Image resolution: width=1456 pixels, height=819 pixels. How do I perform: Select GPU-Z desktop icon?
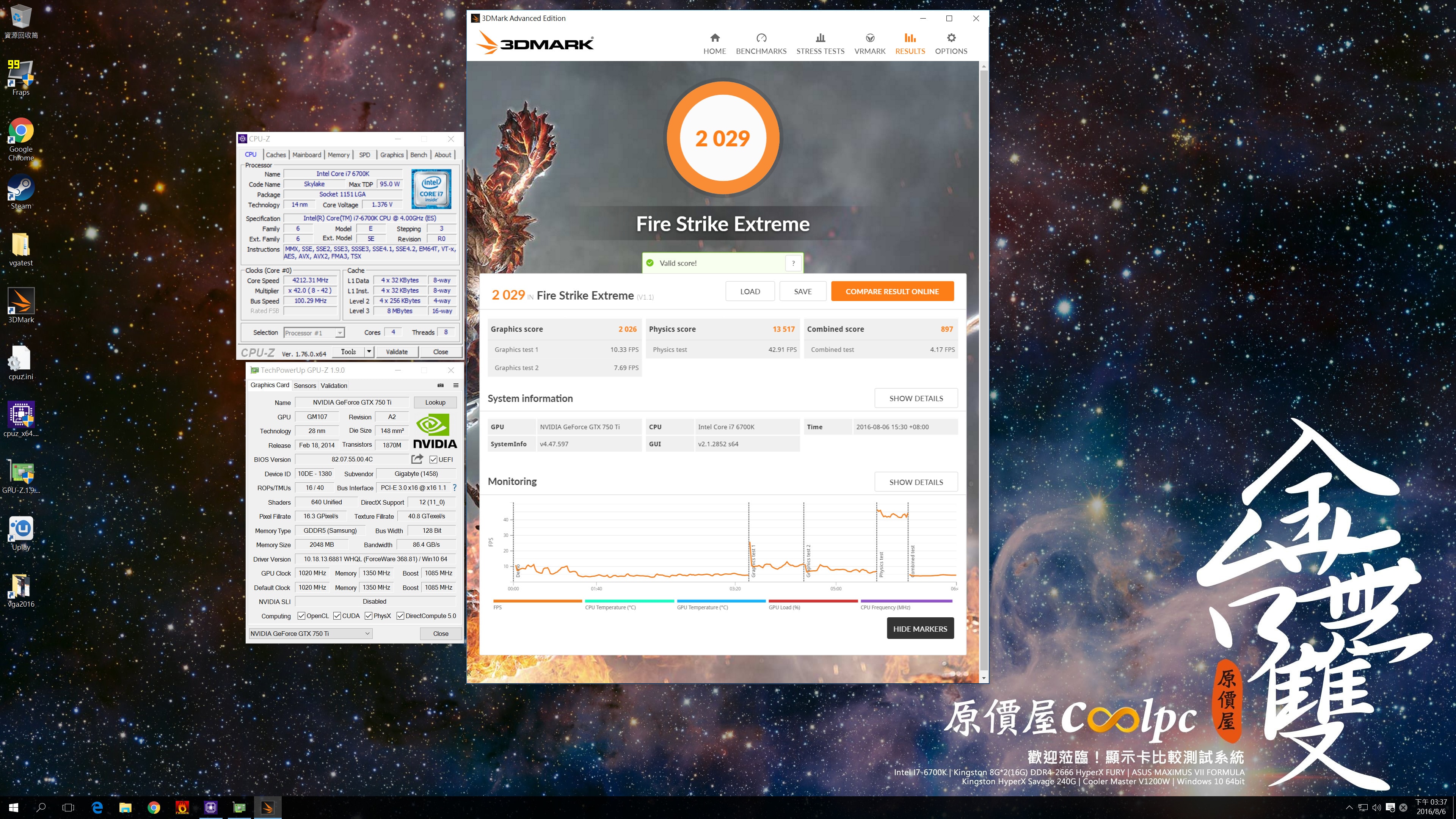[21, 477]
